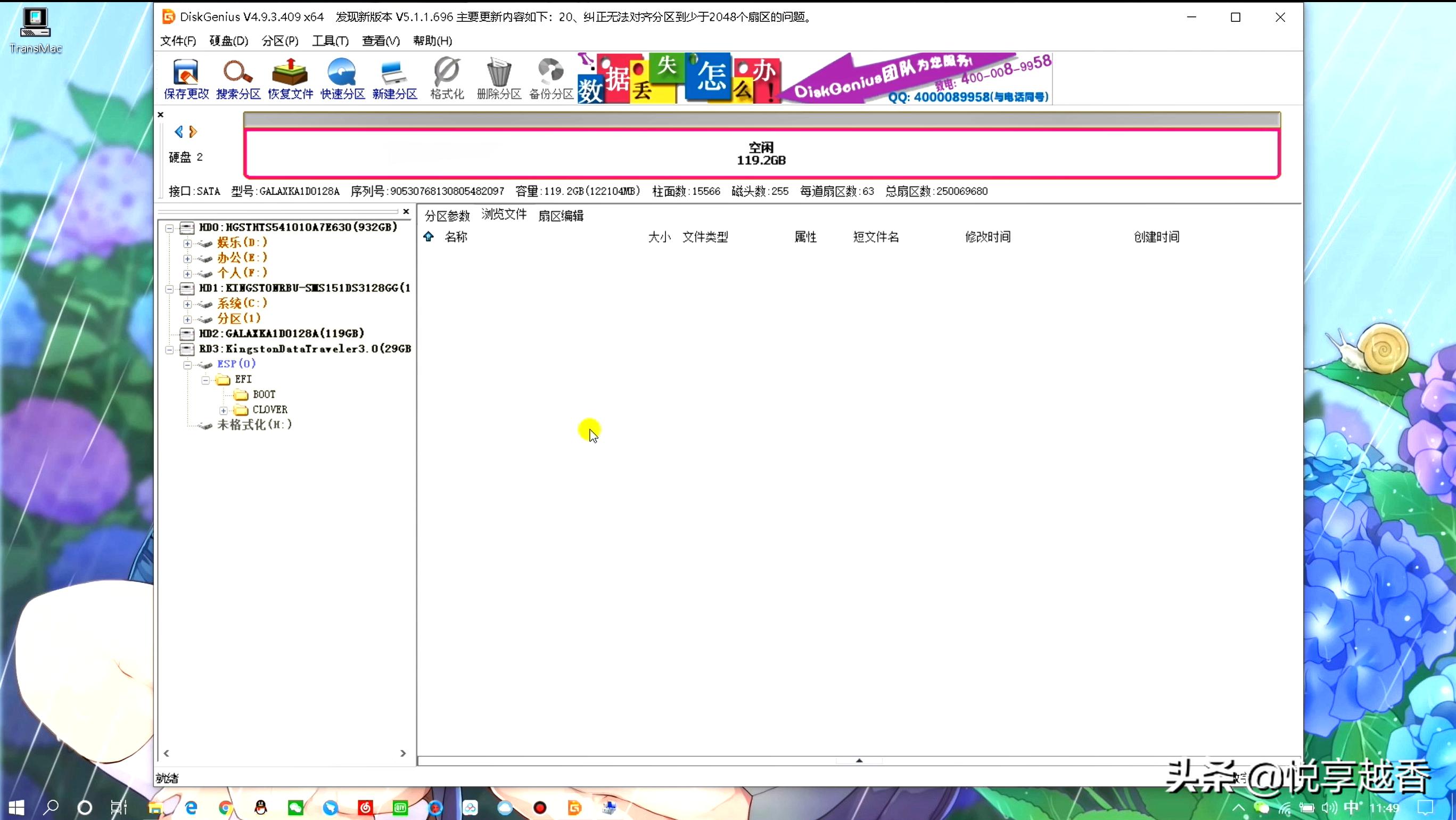
Task: Open the Windows Start menu
Action: click(16, 807)
